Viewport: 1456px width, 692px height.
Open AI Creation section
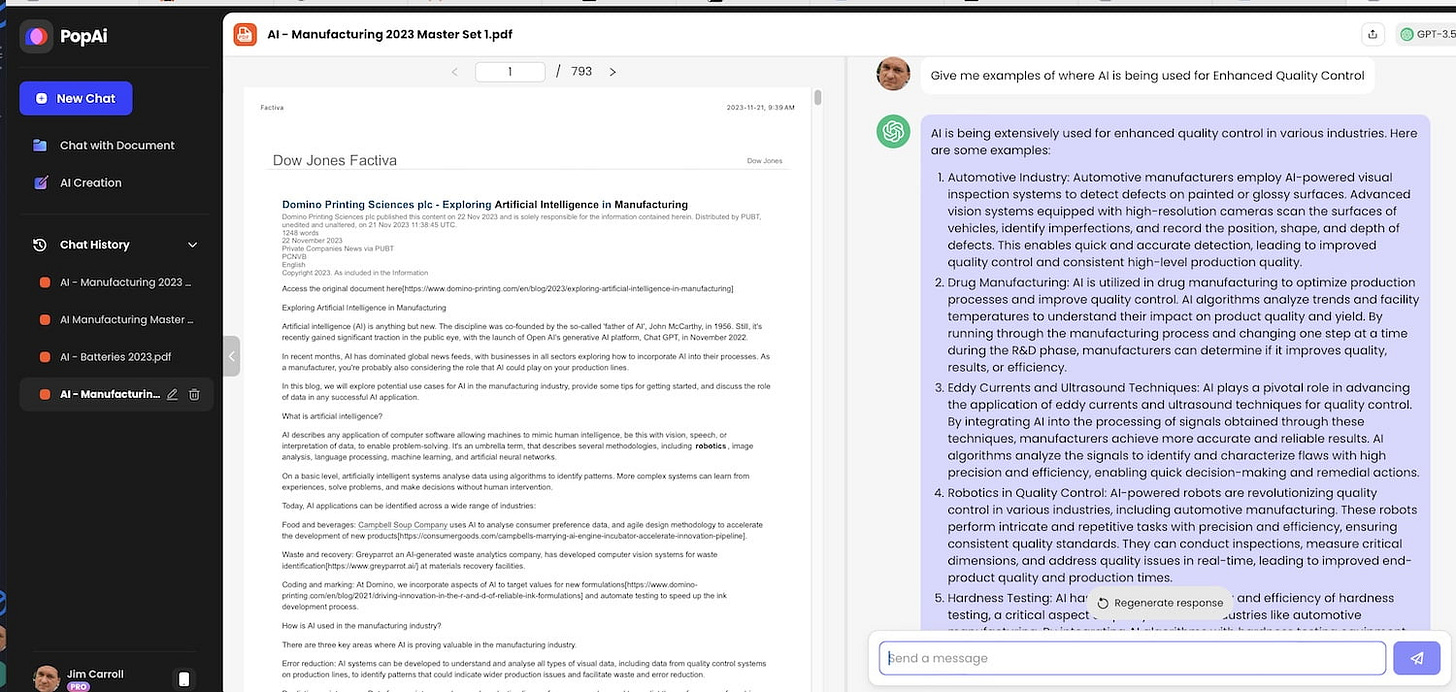91,183
